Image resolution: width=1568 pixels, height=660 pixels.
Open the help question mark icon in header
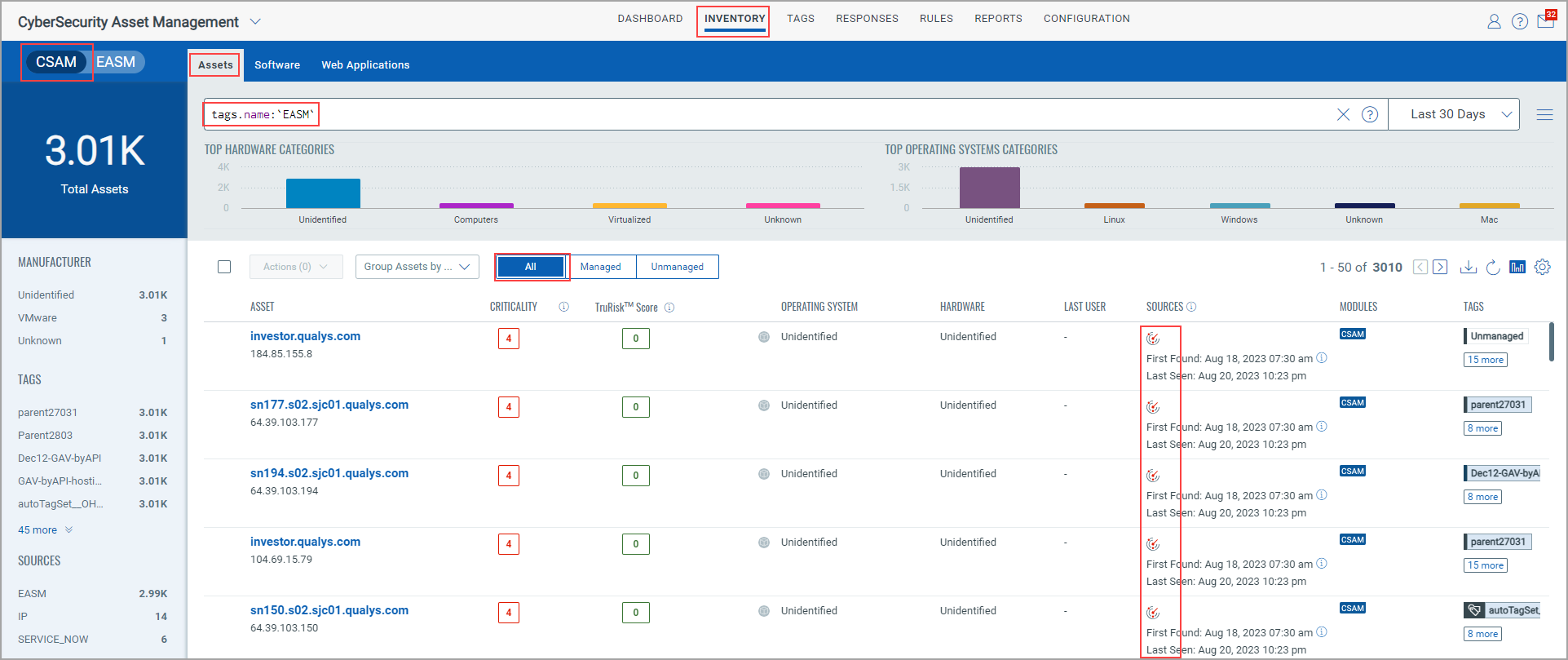[1520, 22]
